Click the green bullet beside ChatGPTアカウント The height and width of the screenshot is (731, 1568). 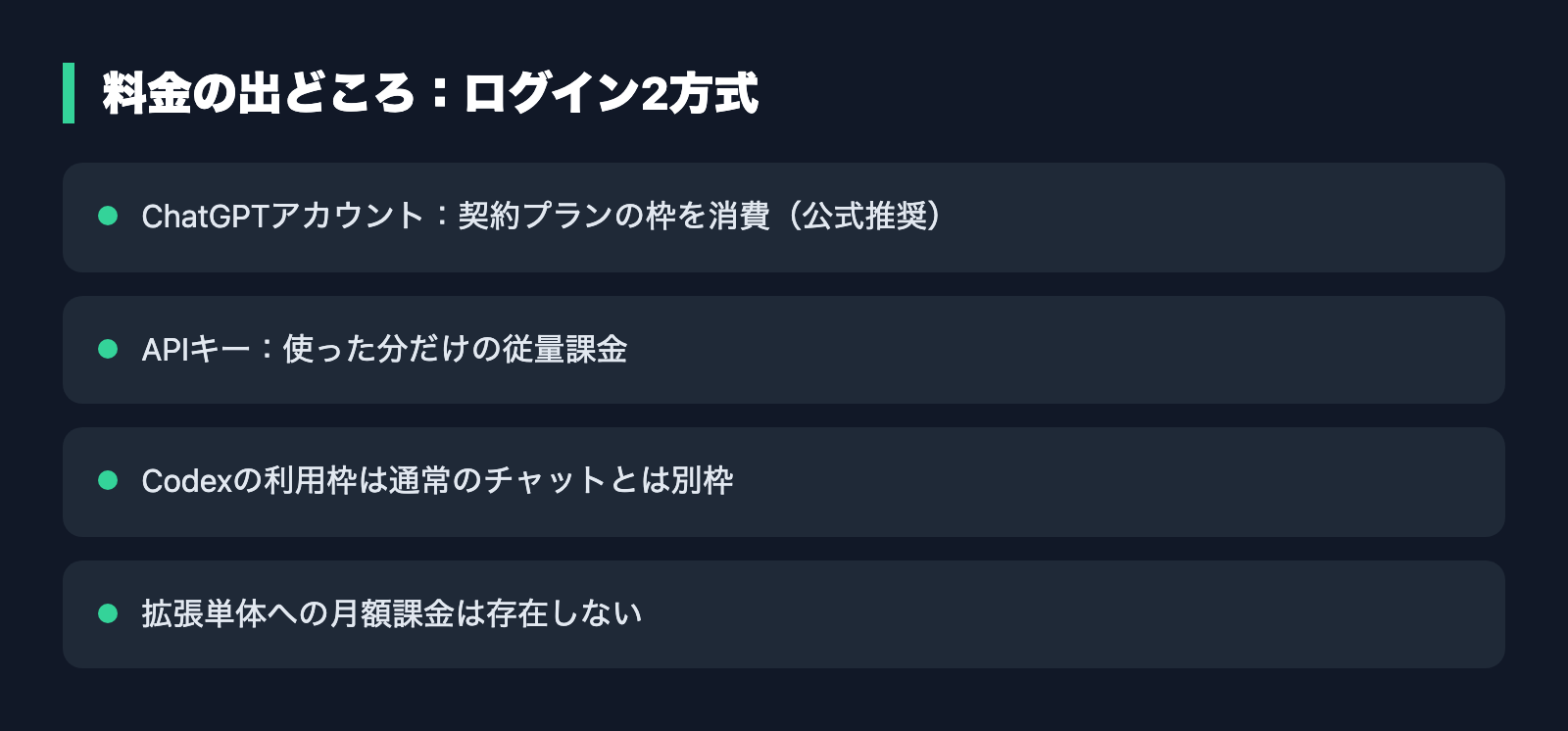pyautogui.click(x=108, y=216)
